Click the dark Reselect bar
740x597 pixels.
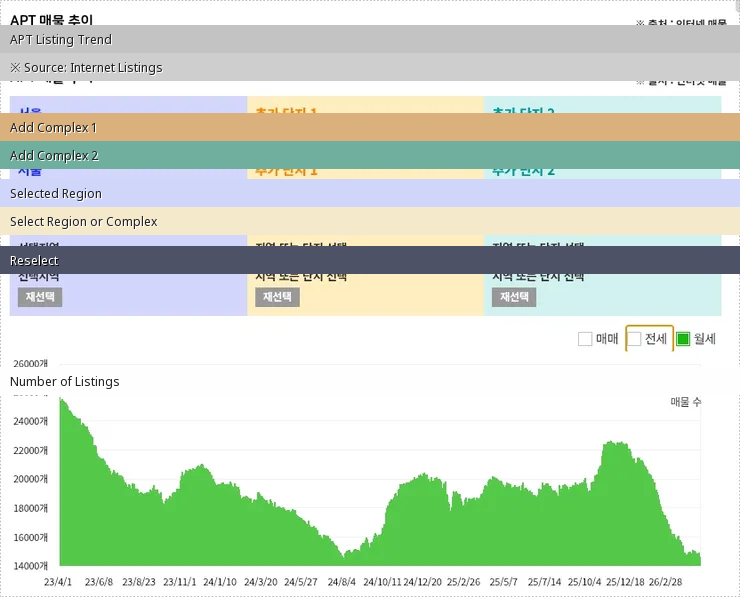[x=370, y=261]
